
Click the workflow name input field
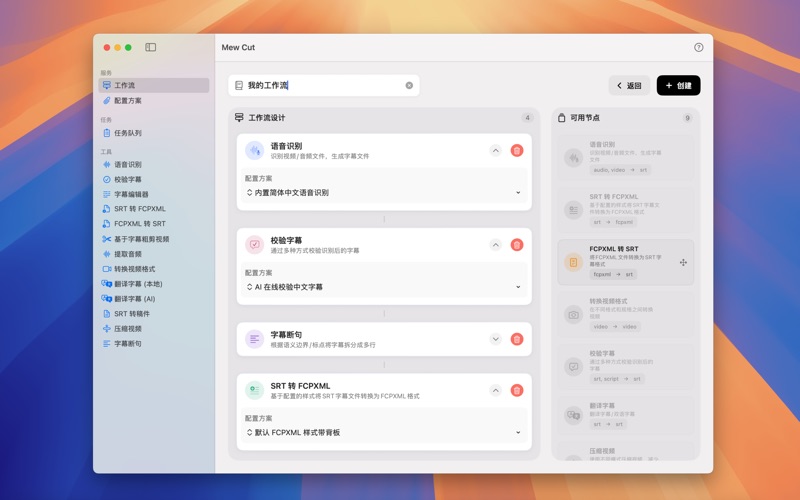(324, 86)
